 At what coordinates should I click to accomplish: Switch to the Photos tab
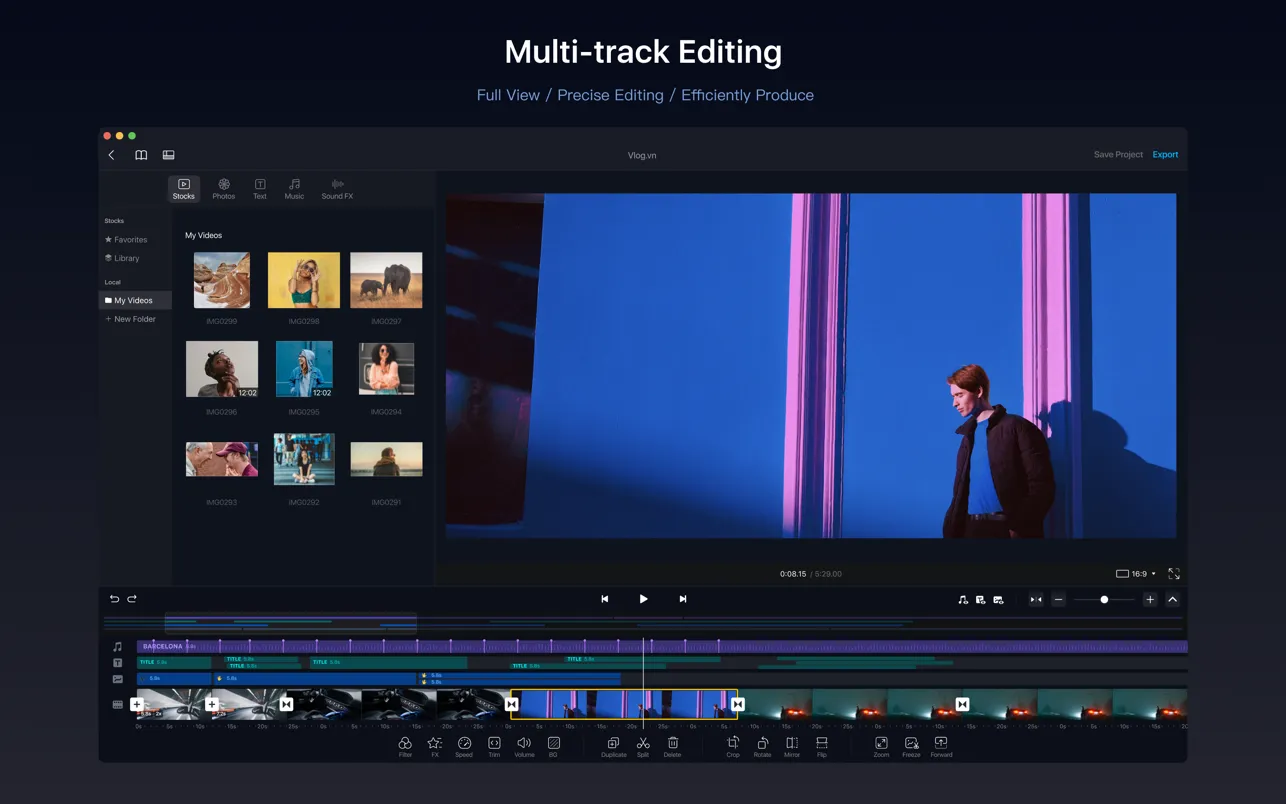[223, 189]
